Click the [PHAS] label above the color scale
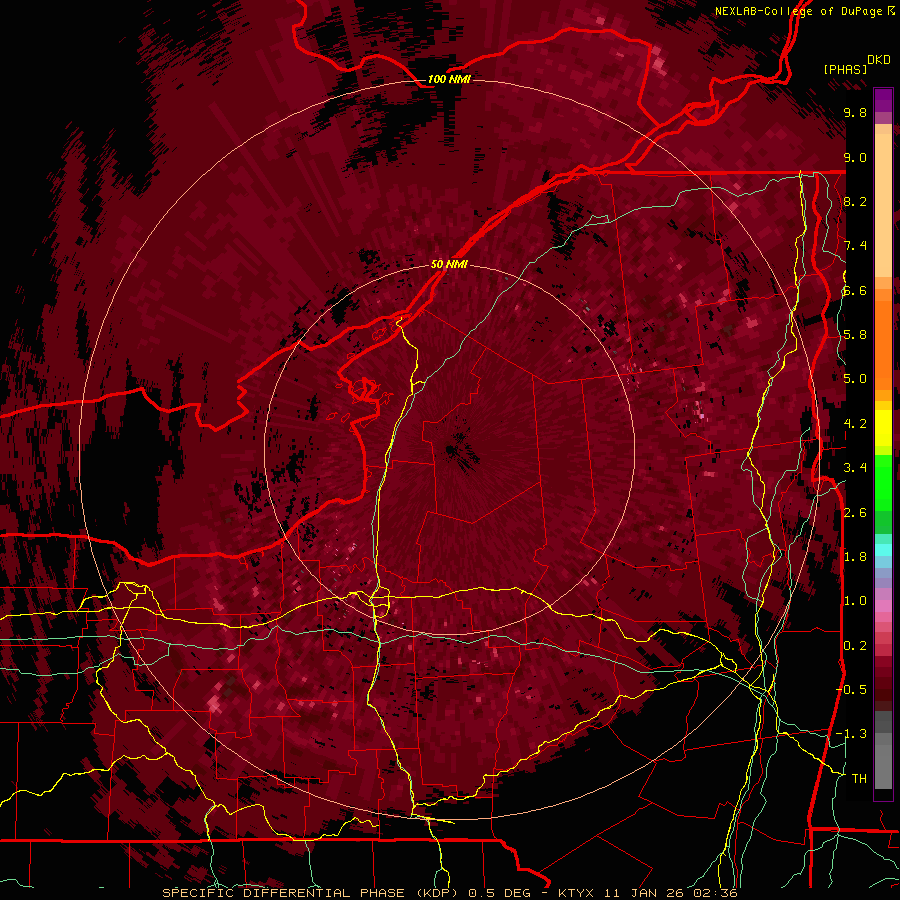The height and width of the screenshot is (900, 900). tap(845, 69)
